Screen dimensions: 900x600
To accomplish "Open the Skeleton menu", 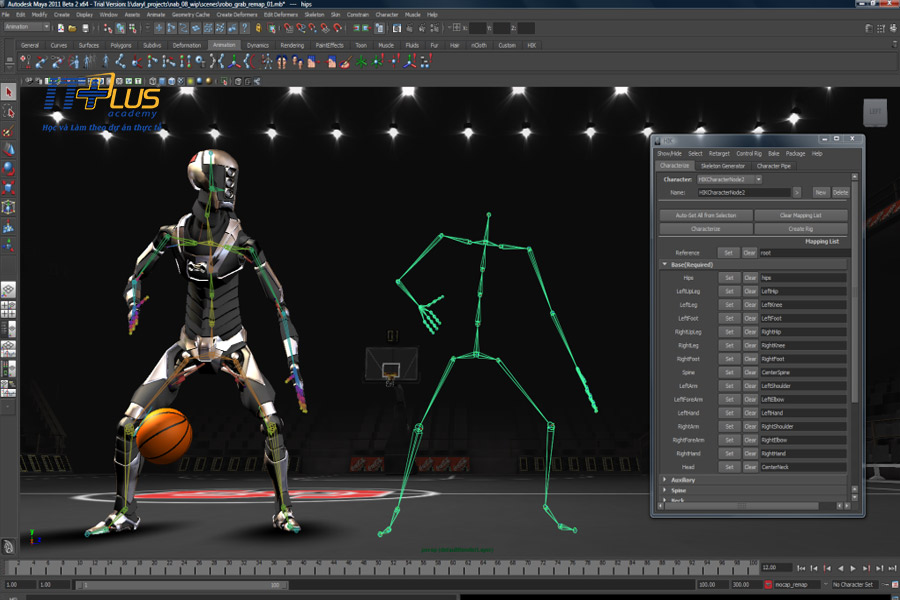I will pyautogui.click(x=313, y=15).
